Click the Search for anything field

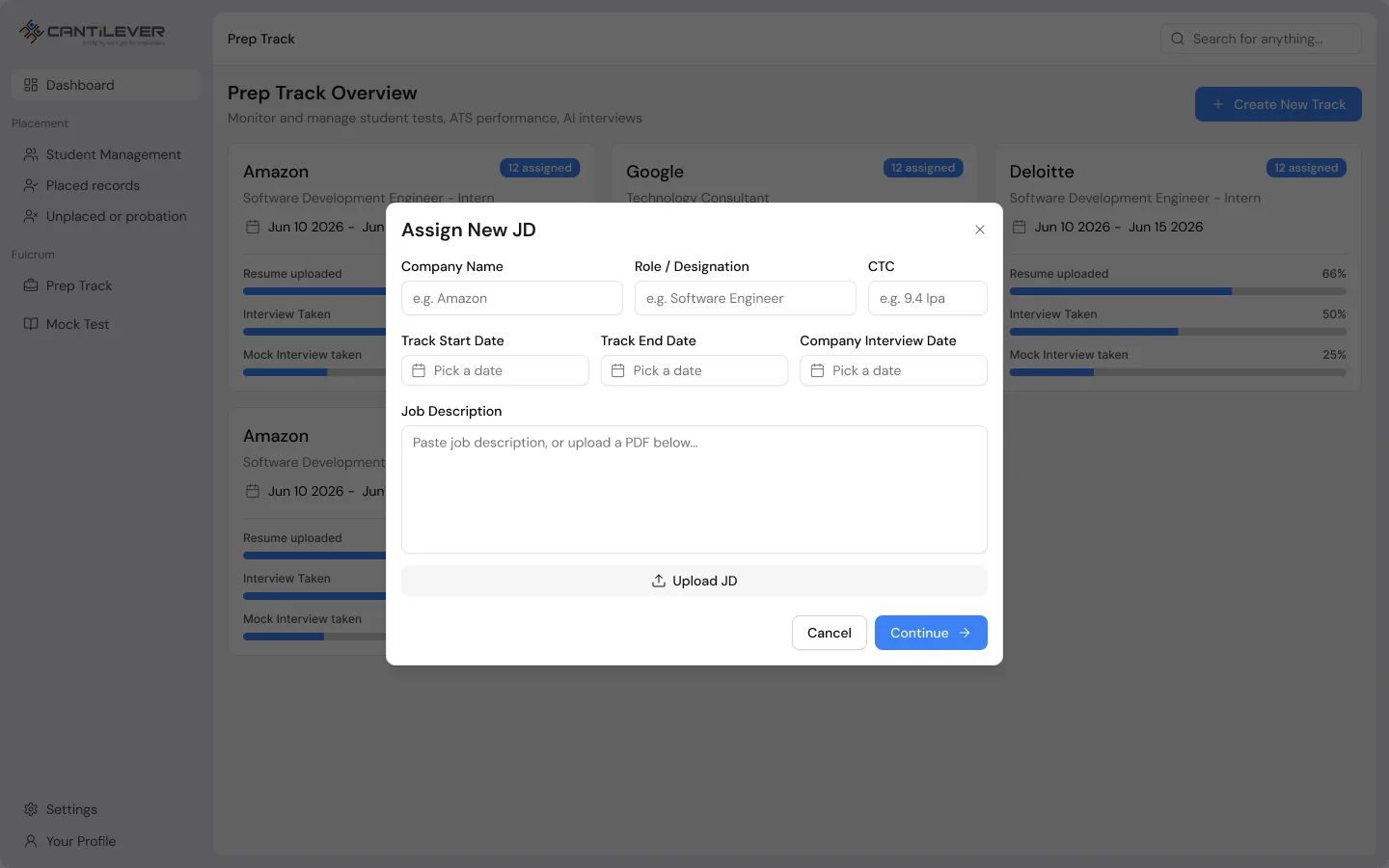click(x=1261, y=39)
